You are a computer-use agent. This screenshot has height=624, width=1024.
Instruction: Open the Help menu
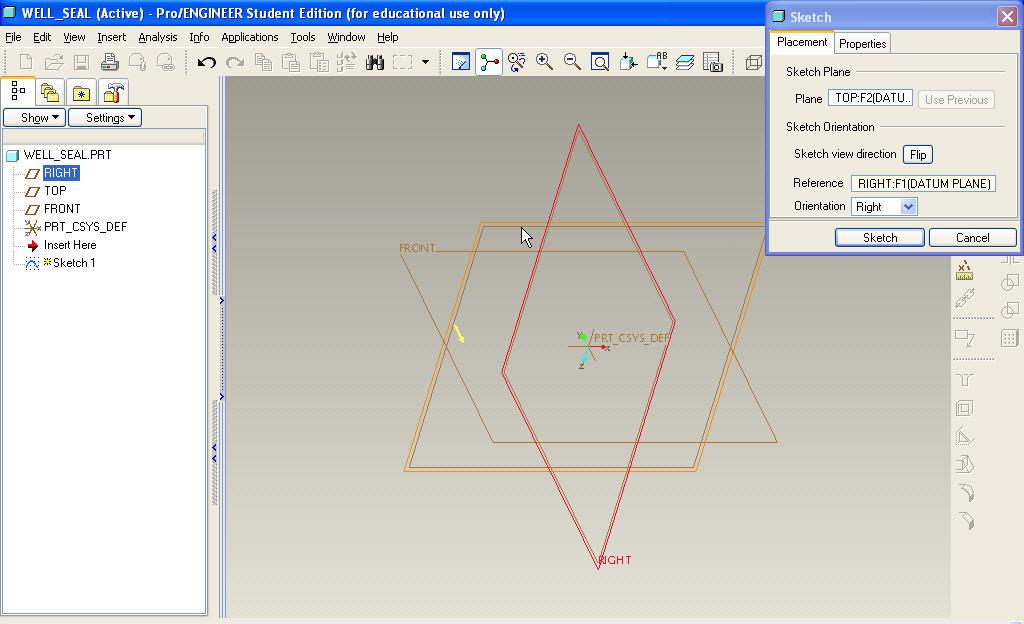pyautogui.click(x=387, y=37)
